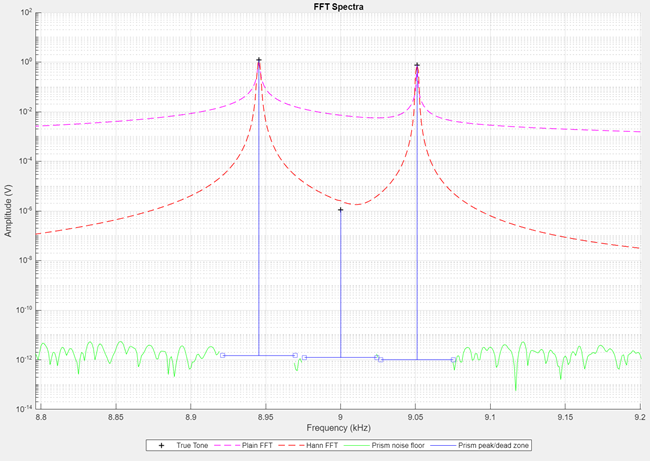The image size is (650, 461).
Task: Select the Frequency (kHz) x-axis label
Action: tap(340, 428)
